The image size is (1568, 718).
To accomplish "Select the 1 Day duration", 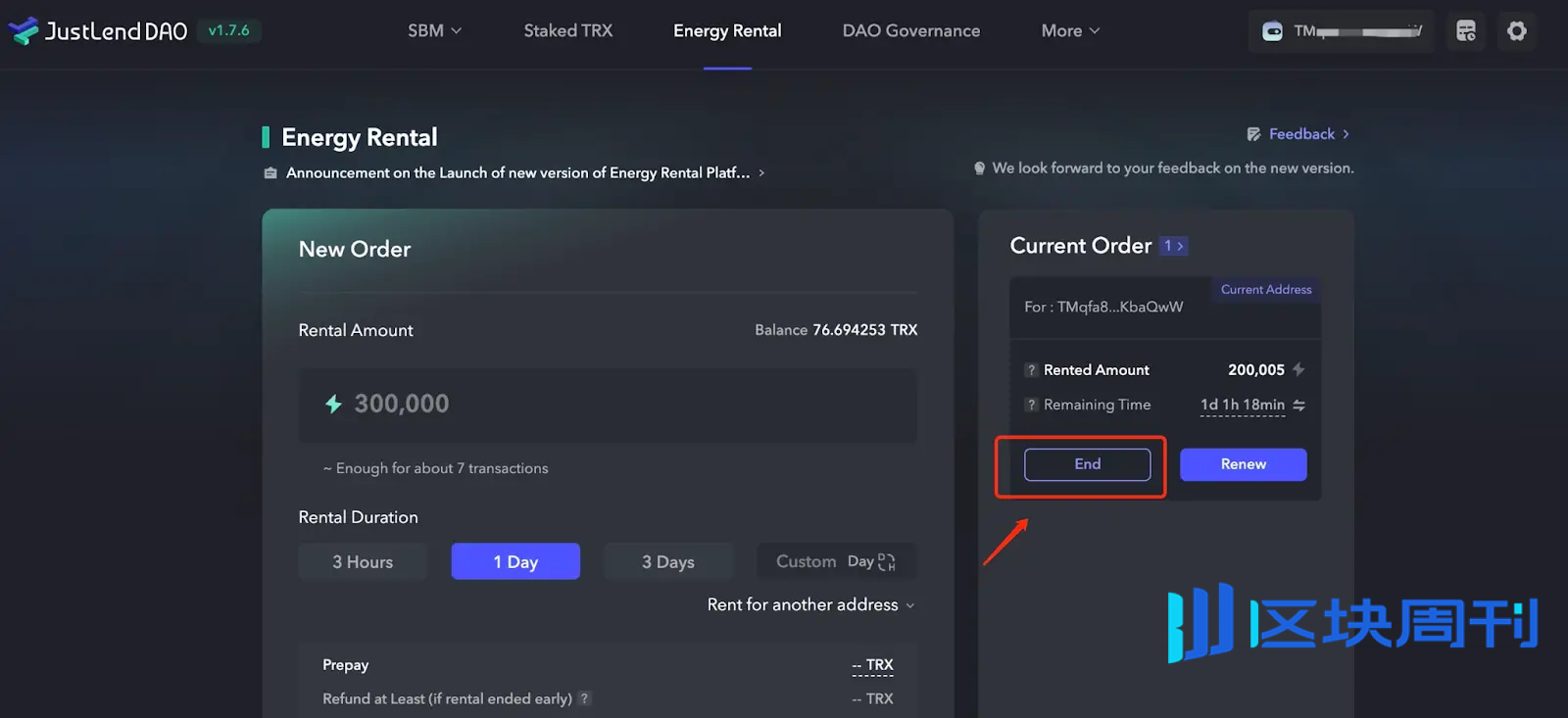I will tap(515, 561).
